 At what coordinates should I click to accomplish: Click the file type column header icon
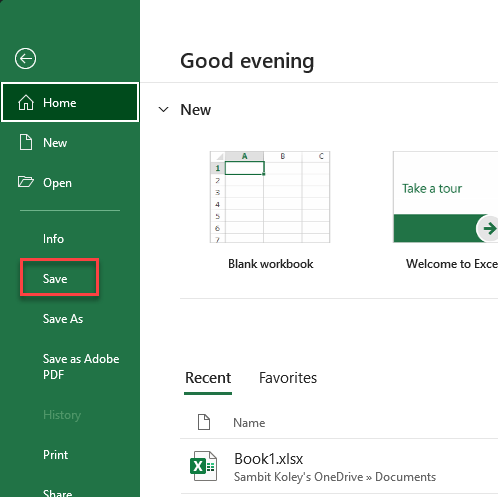tap(204, 422)
